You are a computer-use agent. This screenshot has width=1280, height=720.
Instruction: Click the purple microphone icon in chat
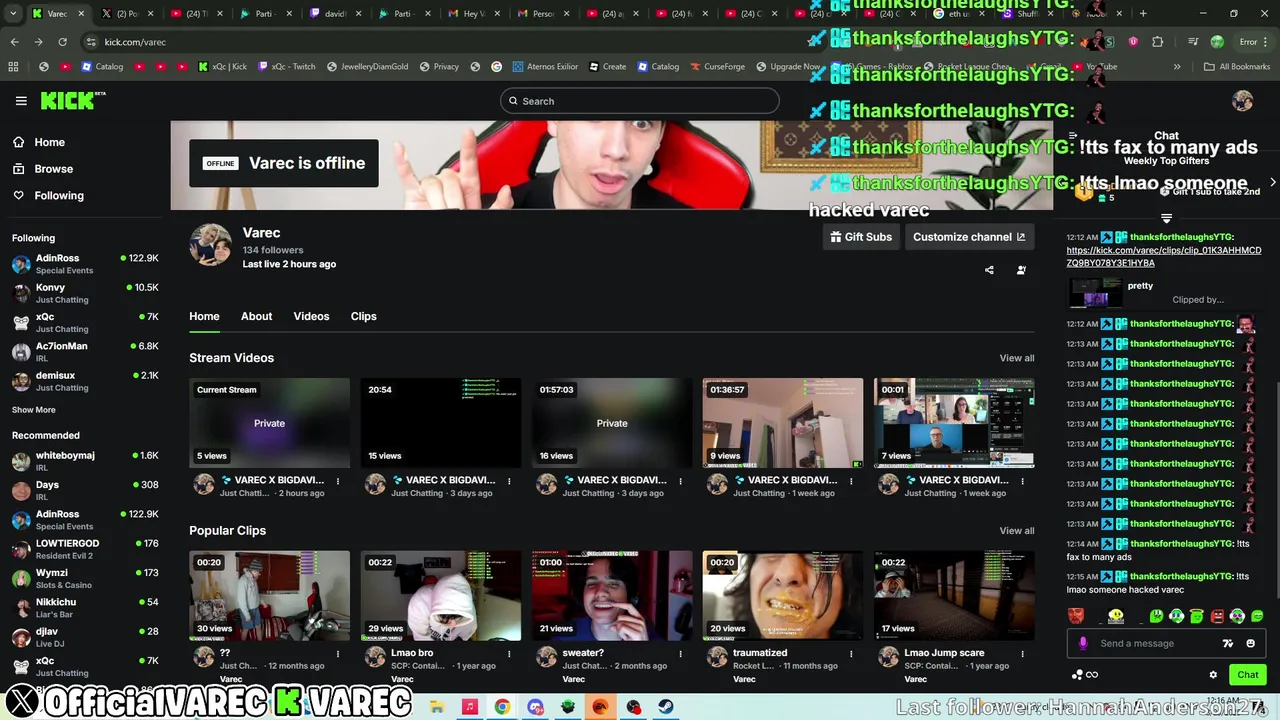tap(1083, 643)
